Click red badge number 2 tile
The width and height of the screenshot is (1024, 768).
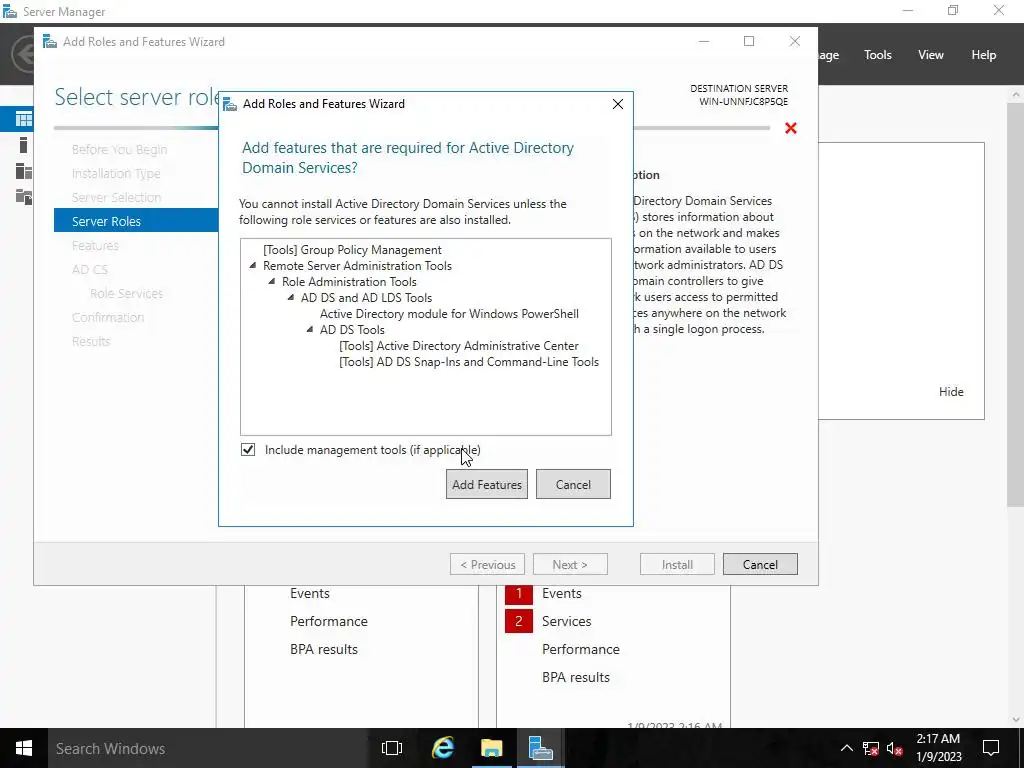coord(519,621)
